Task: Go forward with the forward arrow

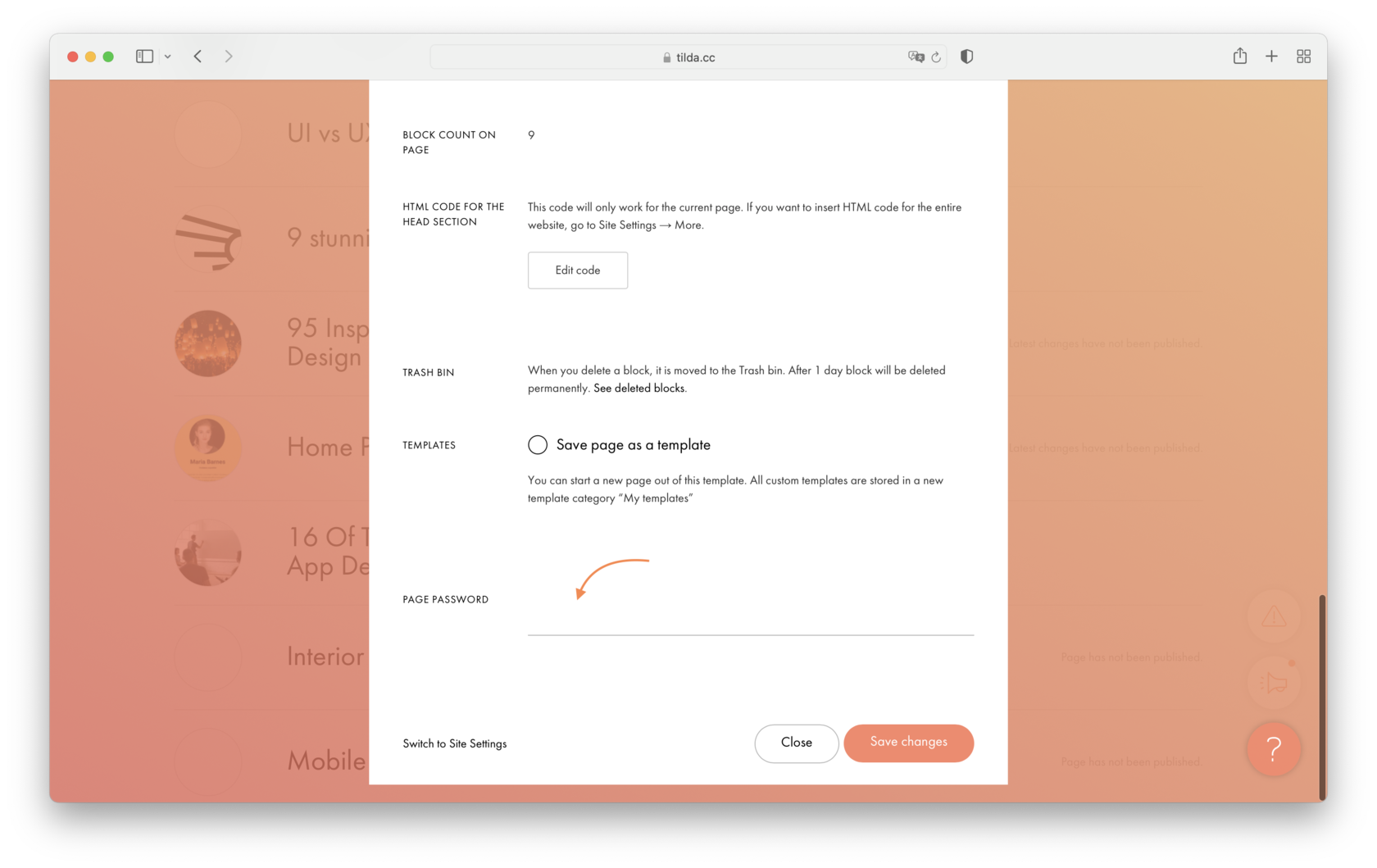Action: tap(229, 57)
